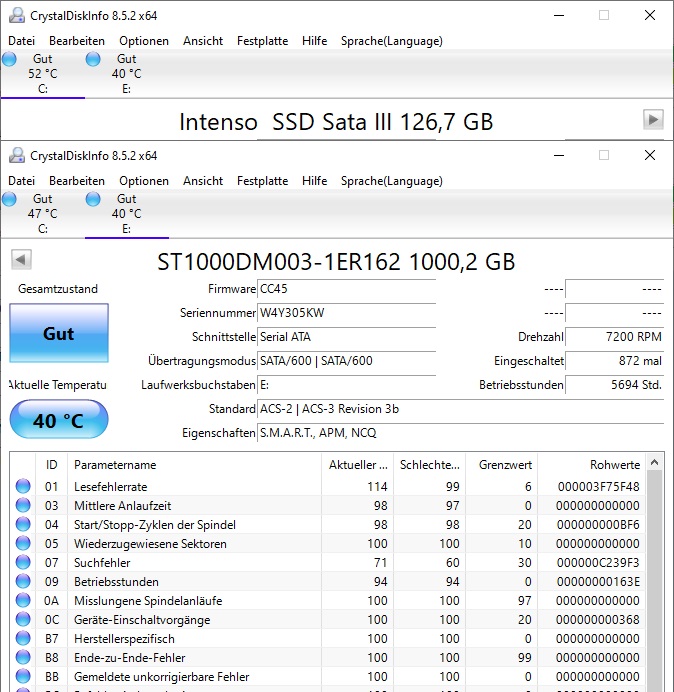This screenshot has height=692, width=674.
Task: Click the SMART table scrollbar up arrow
Action: [x=655, y=462]
